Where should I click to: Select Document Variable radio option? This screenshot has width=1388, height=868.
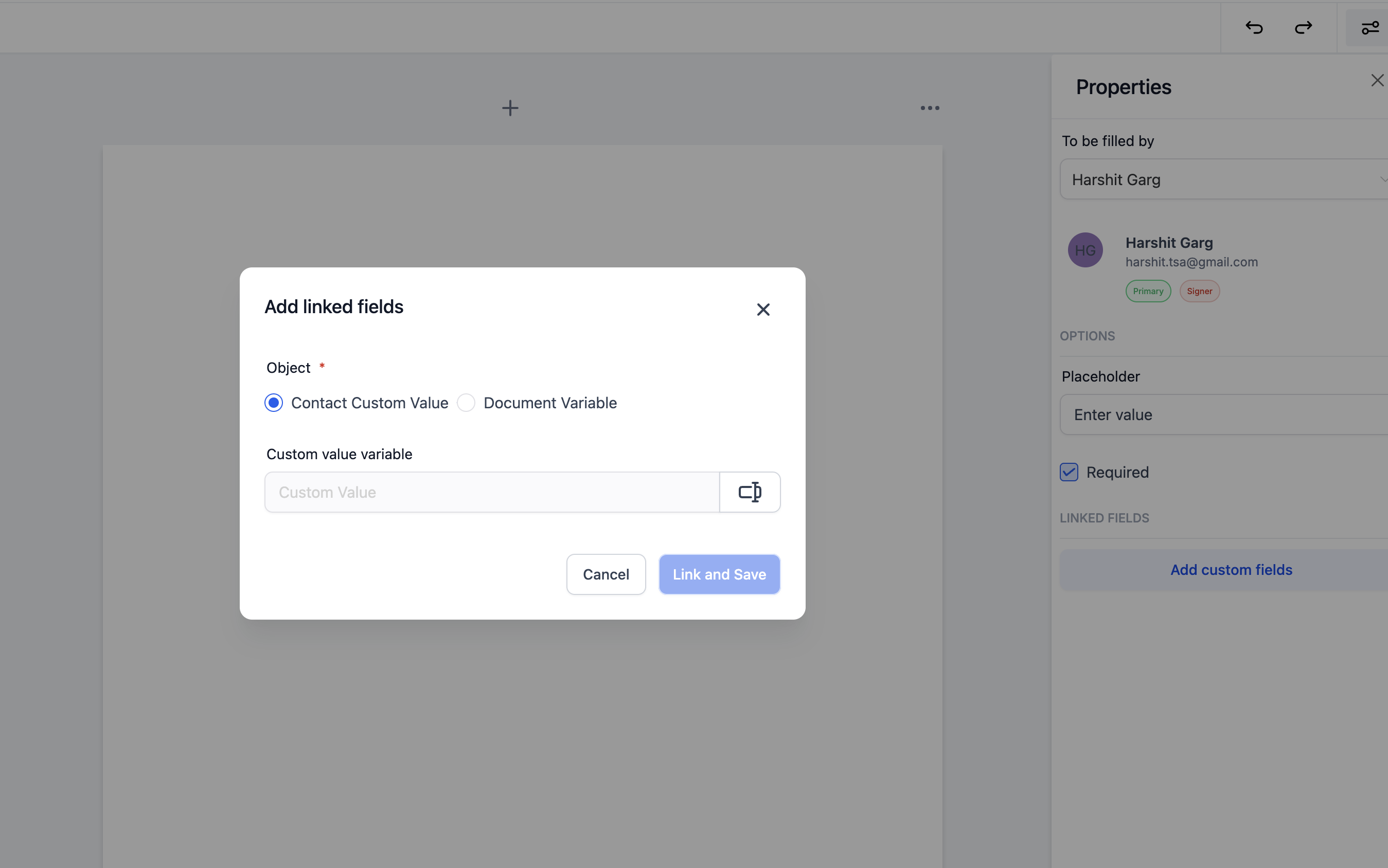click(466, 403)
